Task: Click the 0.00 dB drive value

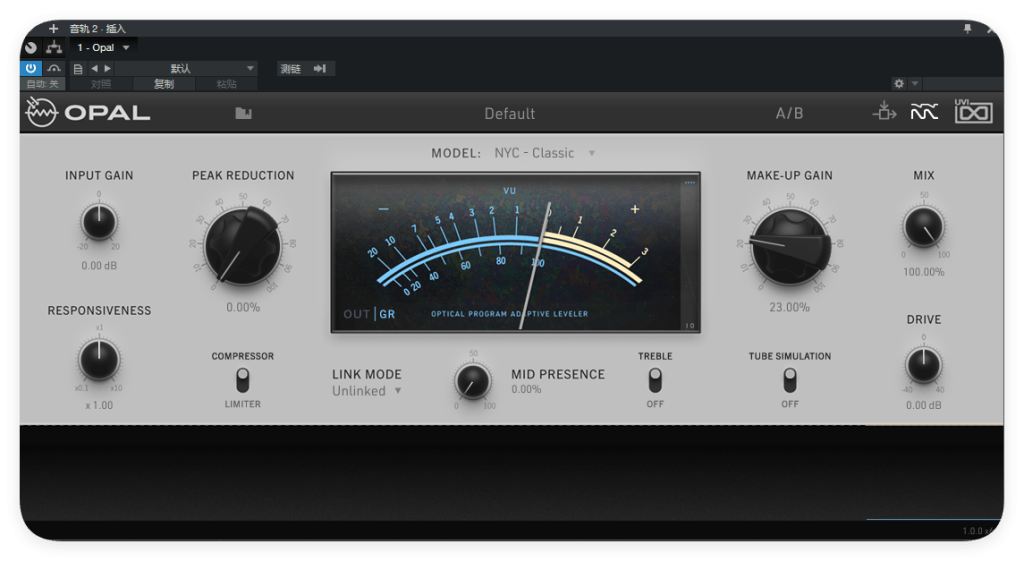Action: (x=923, y=405)
